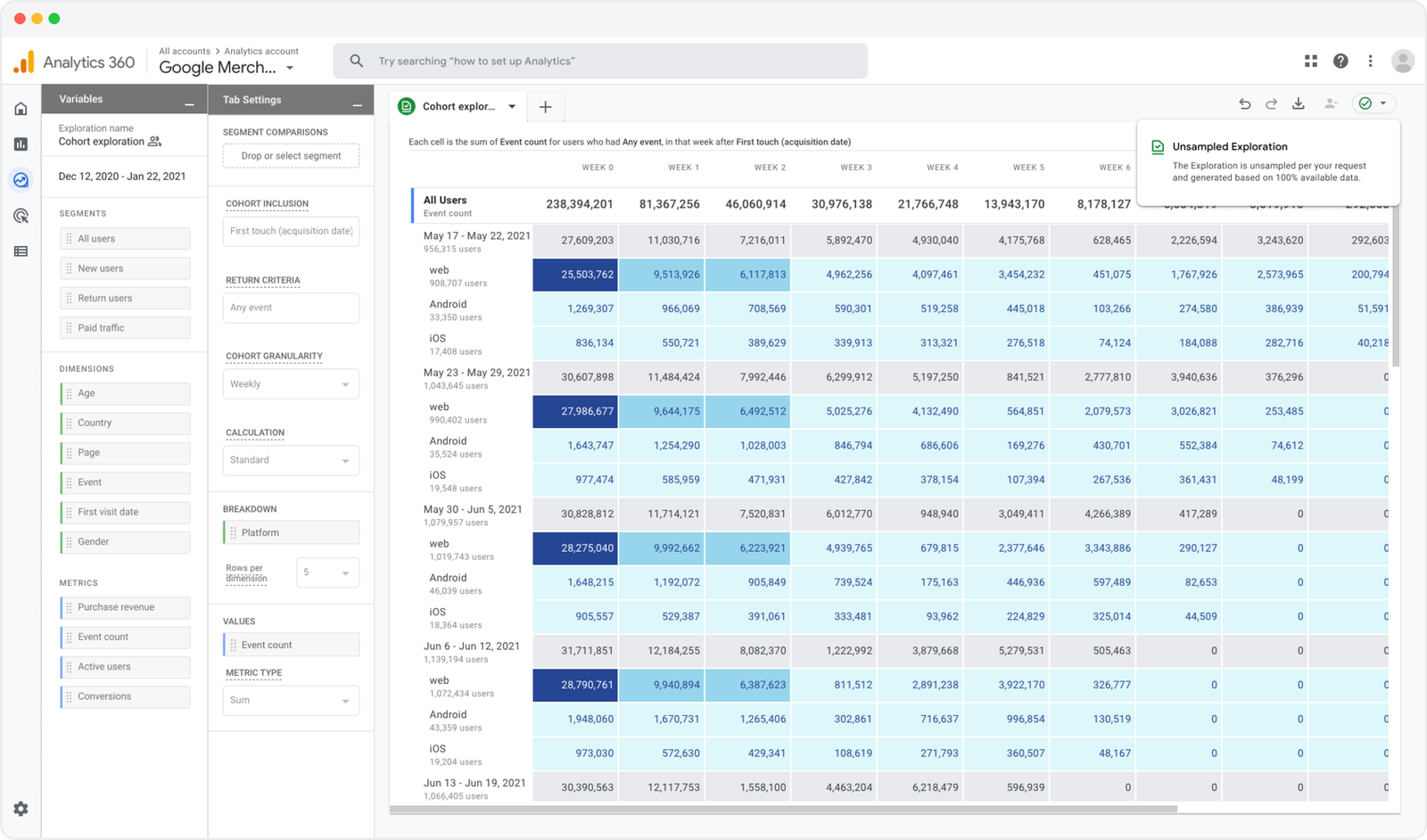This screenshot has height=840, width=1427.
Task: Select the First visit date dimension
Action: click(x=125, y=513)
